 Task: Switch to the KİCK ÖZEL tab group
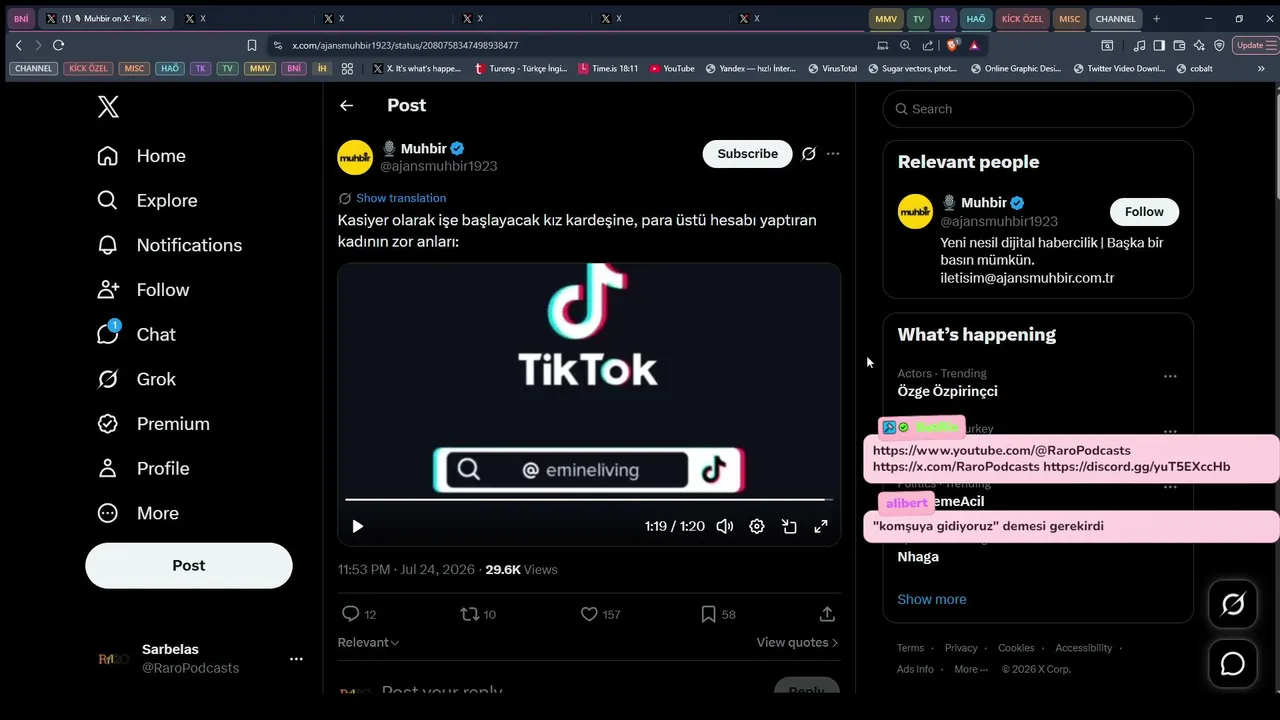coord(1022,19)
